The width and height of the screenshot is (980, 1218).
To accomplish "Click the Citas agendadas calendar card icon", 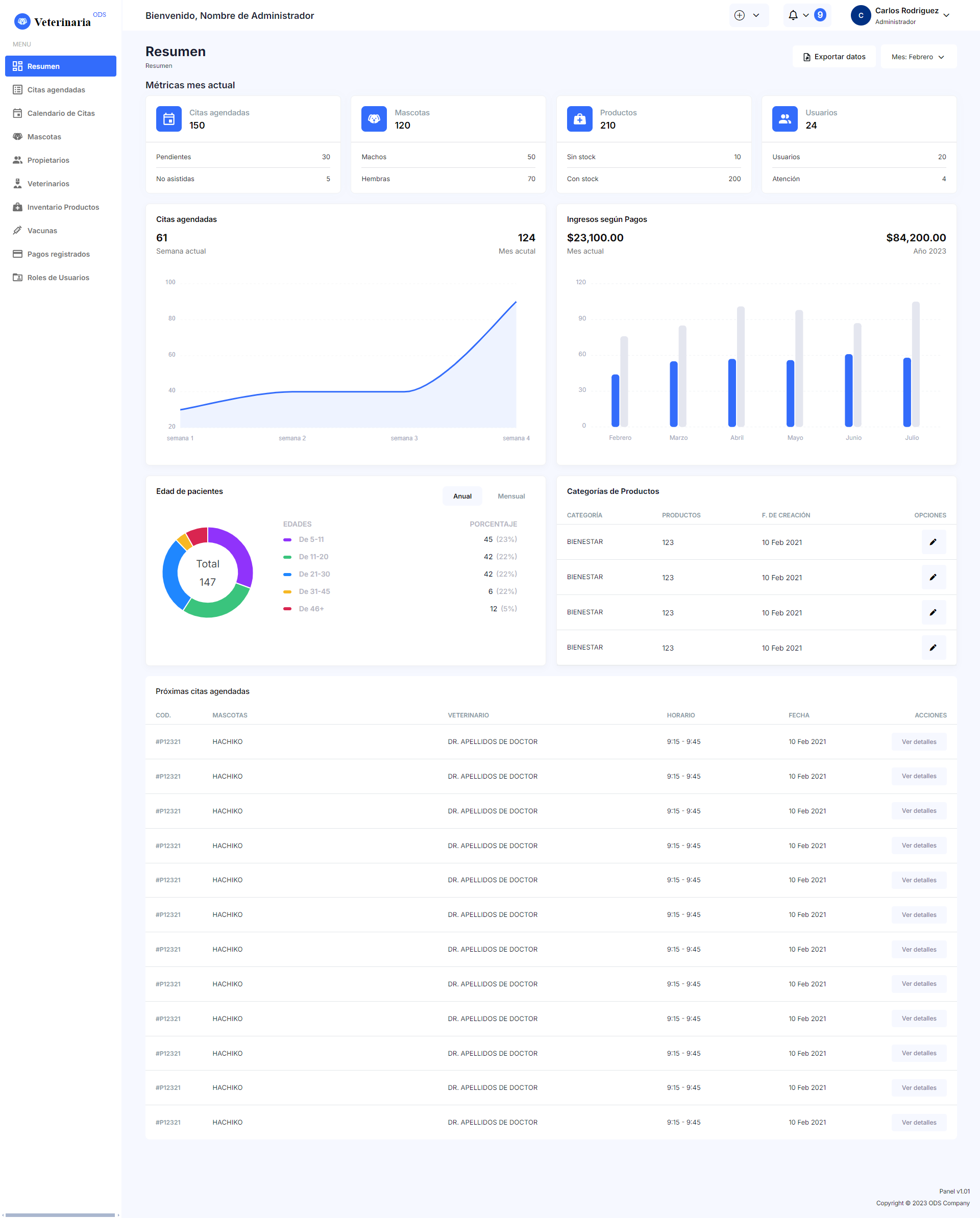I will [168, 119].
